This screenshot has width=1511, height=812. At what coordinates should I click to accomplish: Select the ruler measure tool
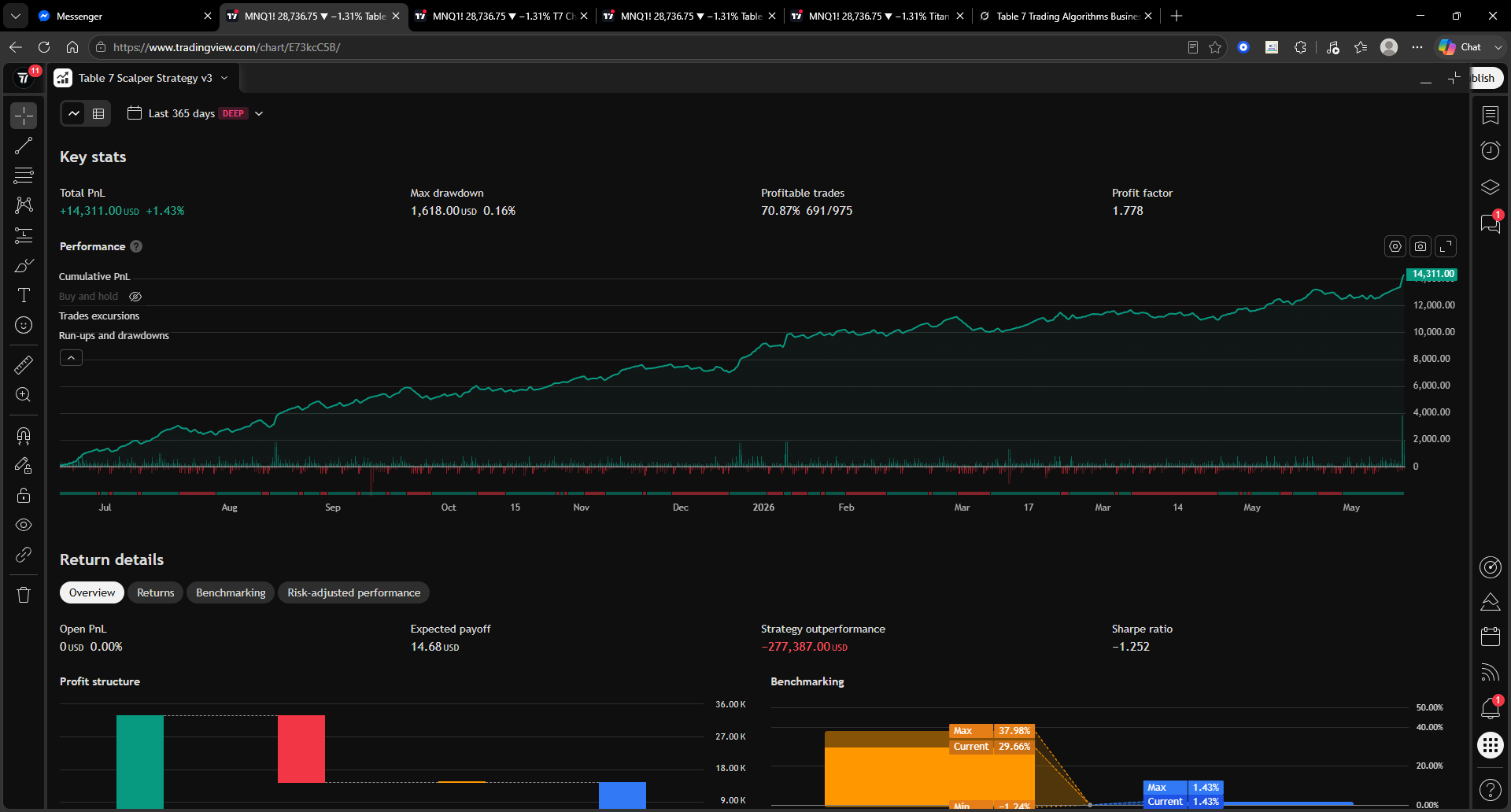[24, 364]
